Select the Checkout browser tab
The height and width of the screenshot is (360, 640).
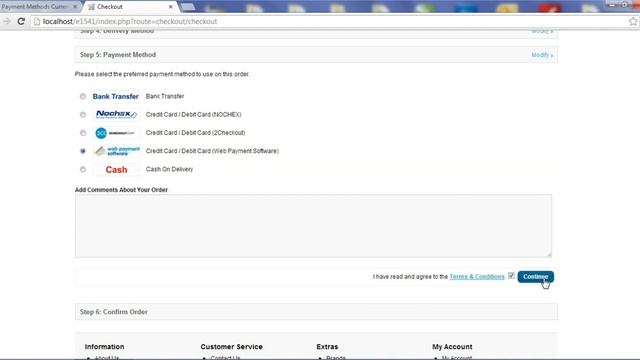tap(130, 7)
